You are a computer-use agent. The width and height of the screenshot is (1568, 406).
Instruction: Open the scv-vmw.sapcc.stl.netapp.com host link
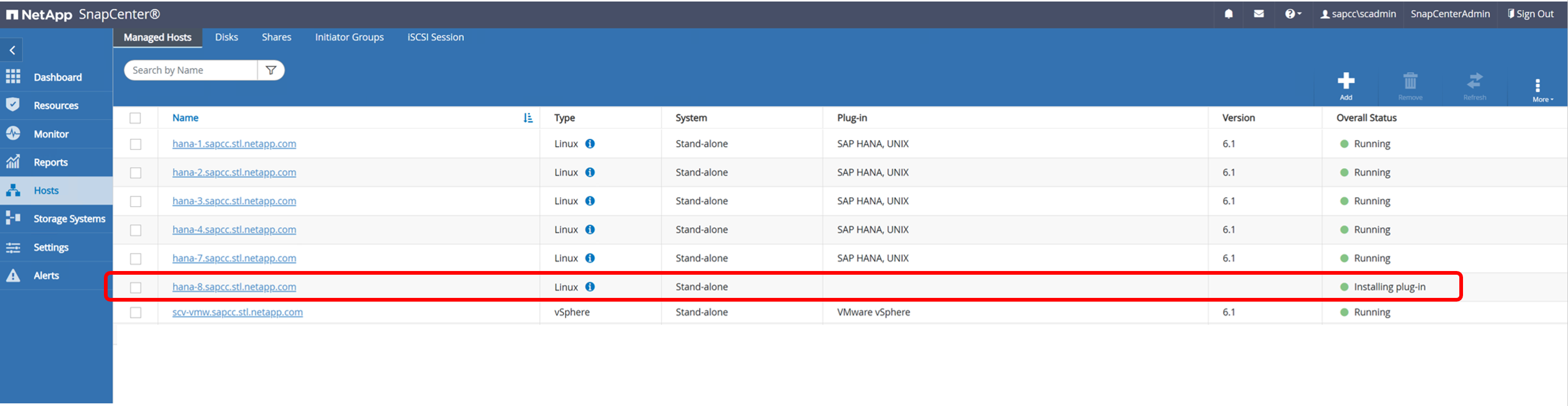(237, 312)
